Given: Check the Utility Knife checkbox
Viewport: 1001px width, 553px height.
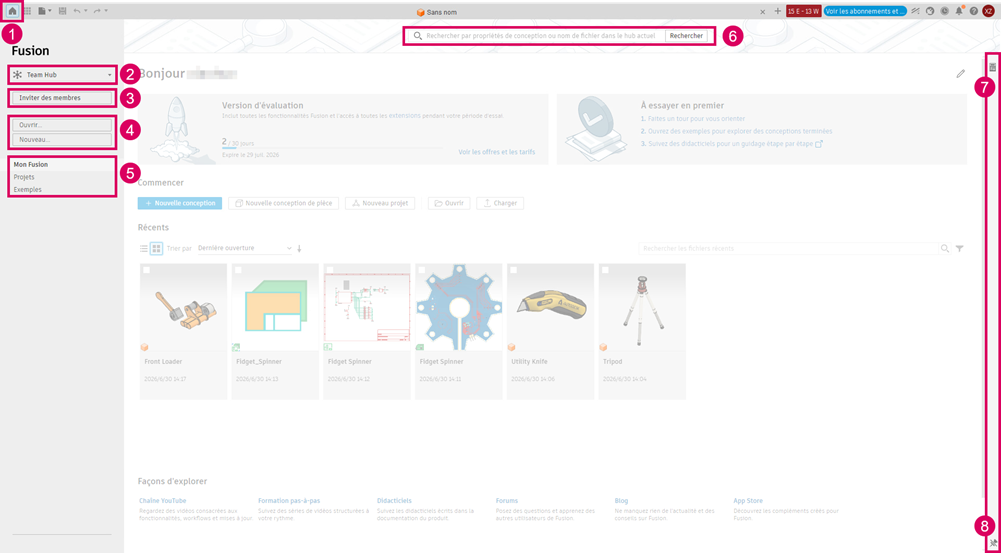Looking at the screenshot, I should pos(514,270).
